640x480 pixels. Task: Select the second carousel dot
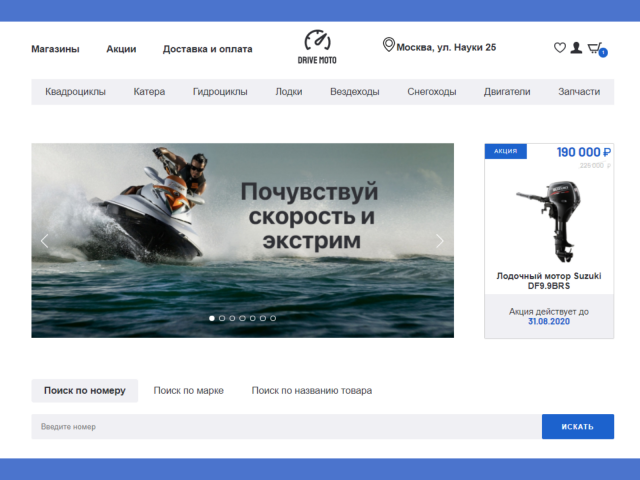pos(222,318)
